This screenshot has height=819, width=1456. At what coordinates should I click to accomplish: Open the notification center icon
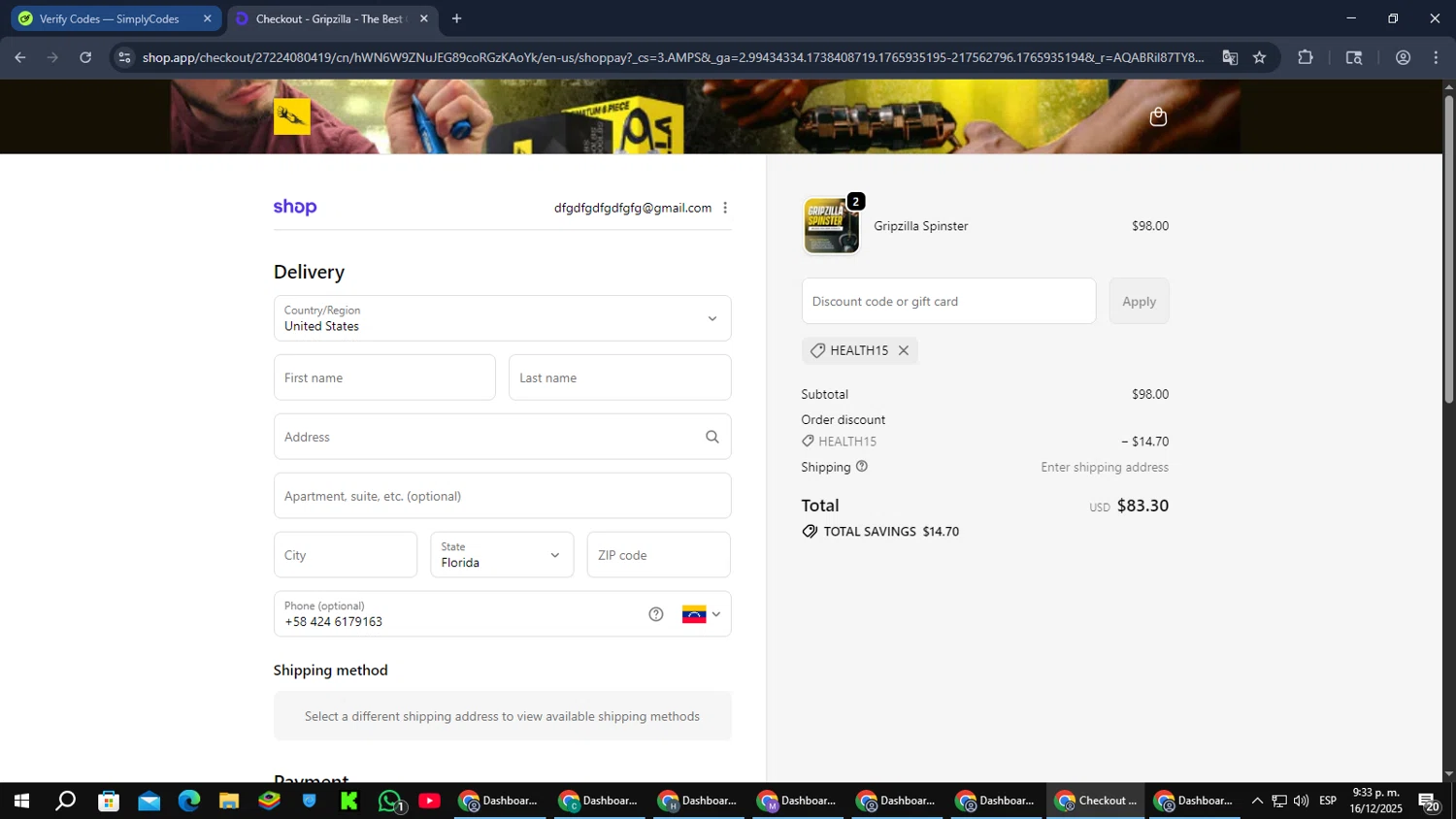coord(1429,802)
